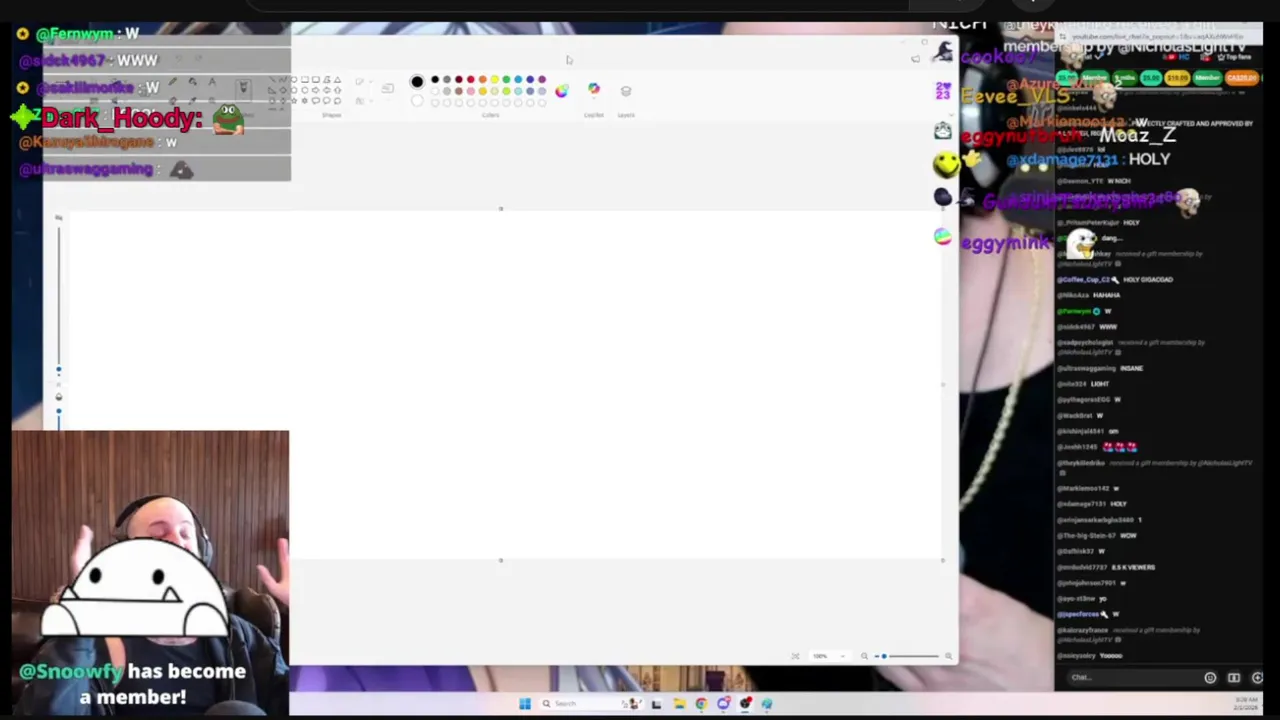Screen dimensions: 1280x720
Task: Click the canvas bottom center resize handle
Action: [x=501, y=560]
